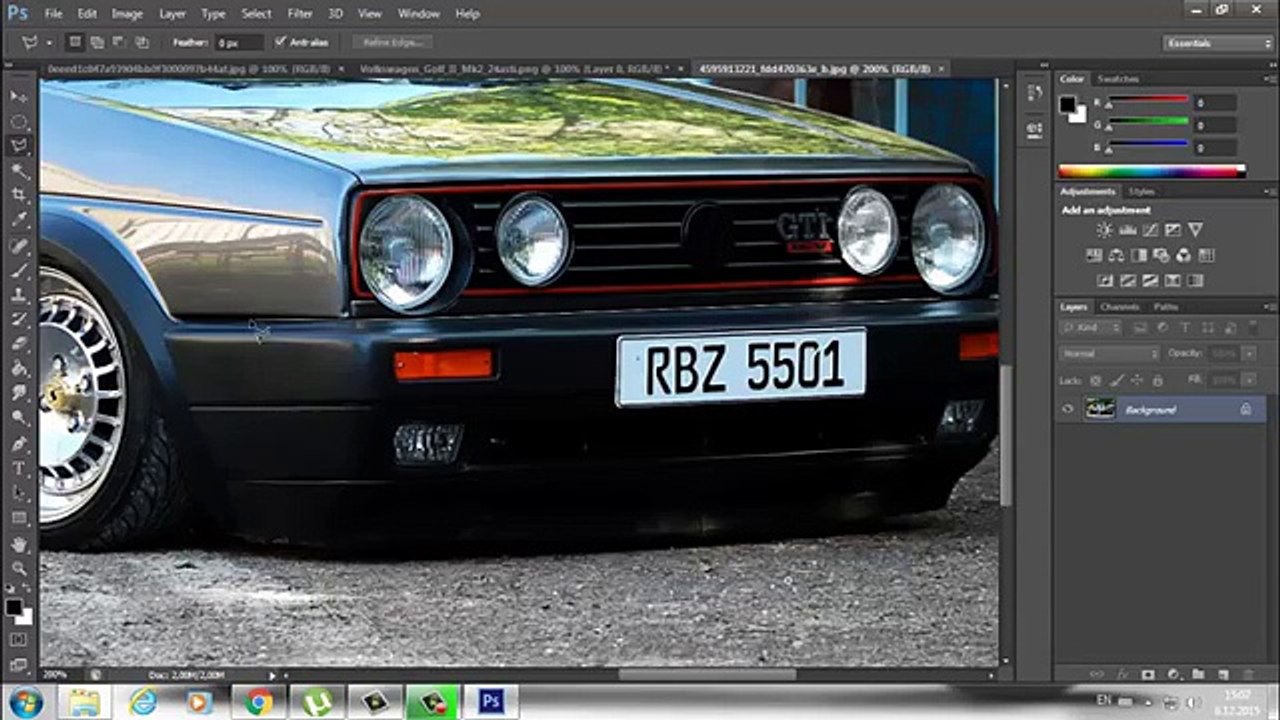Viewport: 1280px width, 720px height.
Task: Open the Fill slider dropdown arrow
Action: 1249,381
